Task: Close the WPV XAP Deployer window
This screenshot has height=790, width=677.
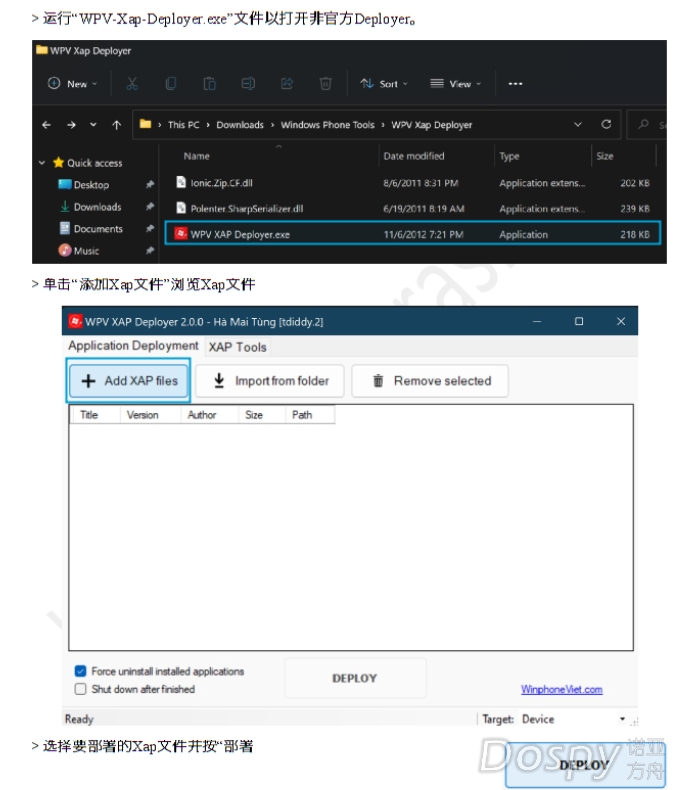Action: click(621, 321)
